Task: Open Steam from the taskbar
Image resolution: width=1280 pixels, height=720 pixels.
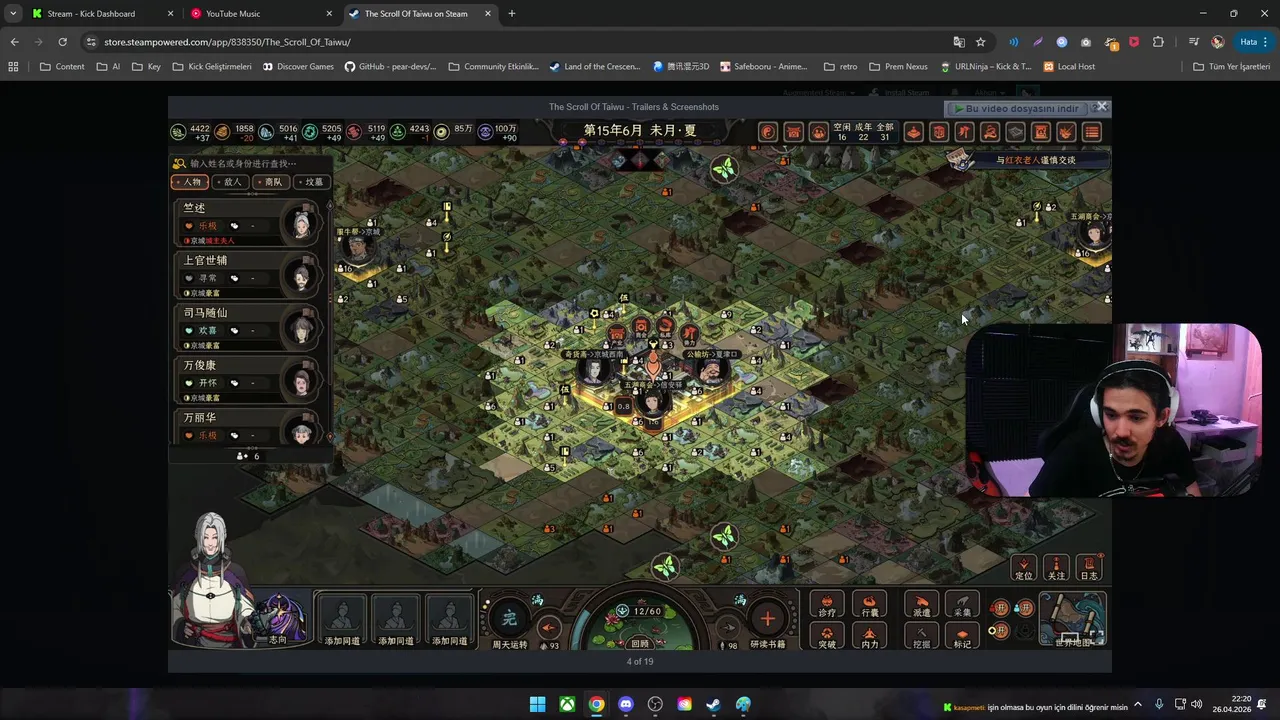Action: 713,704
